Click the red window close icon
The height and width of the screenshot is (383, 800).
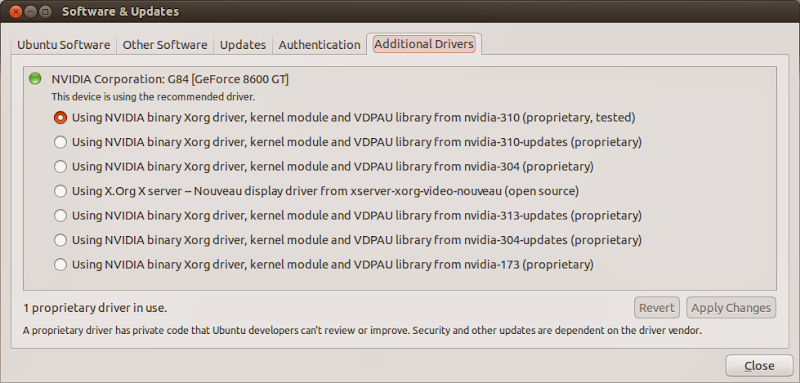(x=16, y=11)
